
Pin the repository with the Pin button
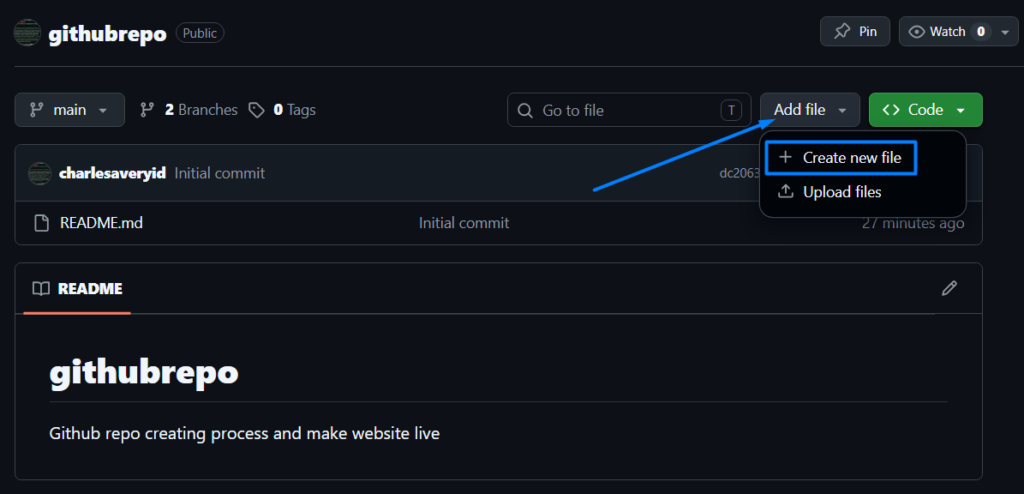855,31
